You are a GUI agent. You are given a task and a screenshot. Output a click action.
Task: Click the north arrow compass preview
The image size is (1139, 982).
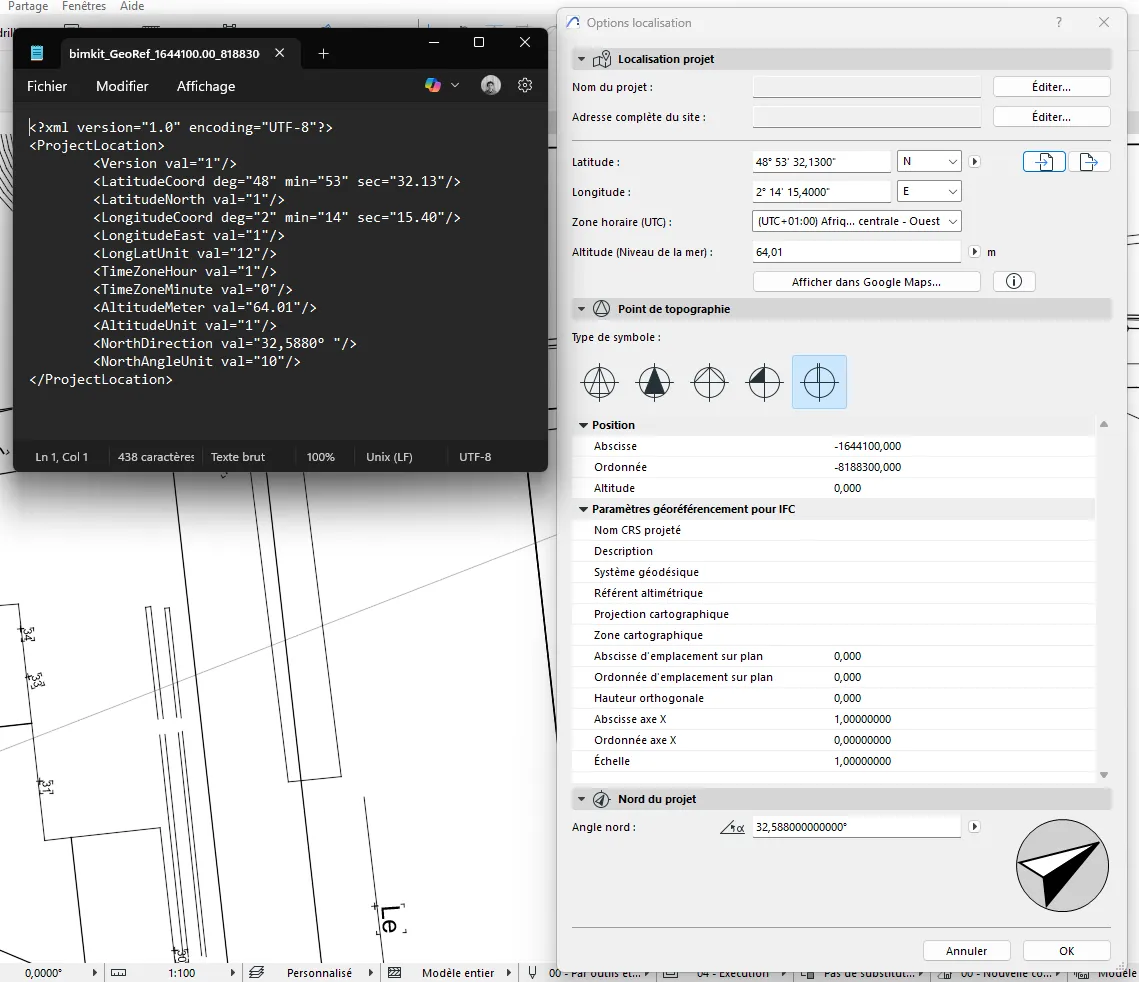point(1061,866)
